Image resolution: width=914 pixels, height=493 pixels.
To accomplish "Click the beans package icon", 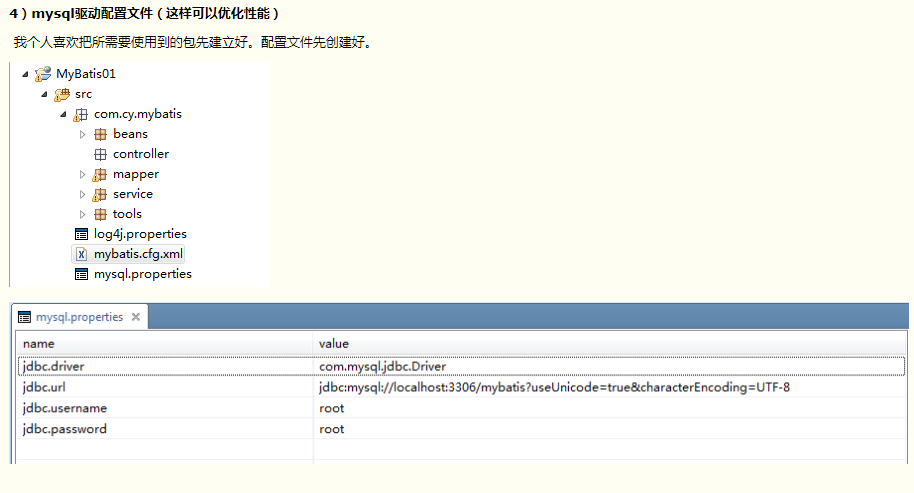I will coord(100,135).
